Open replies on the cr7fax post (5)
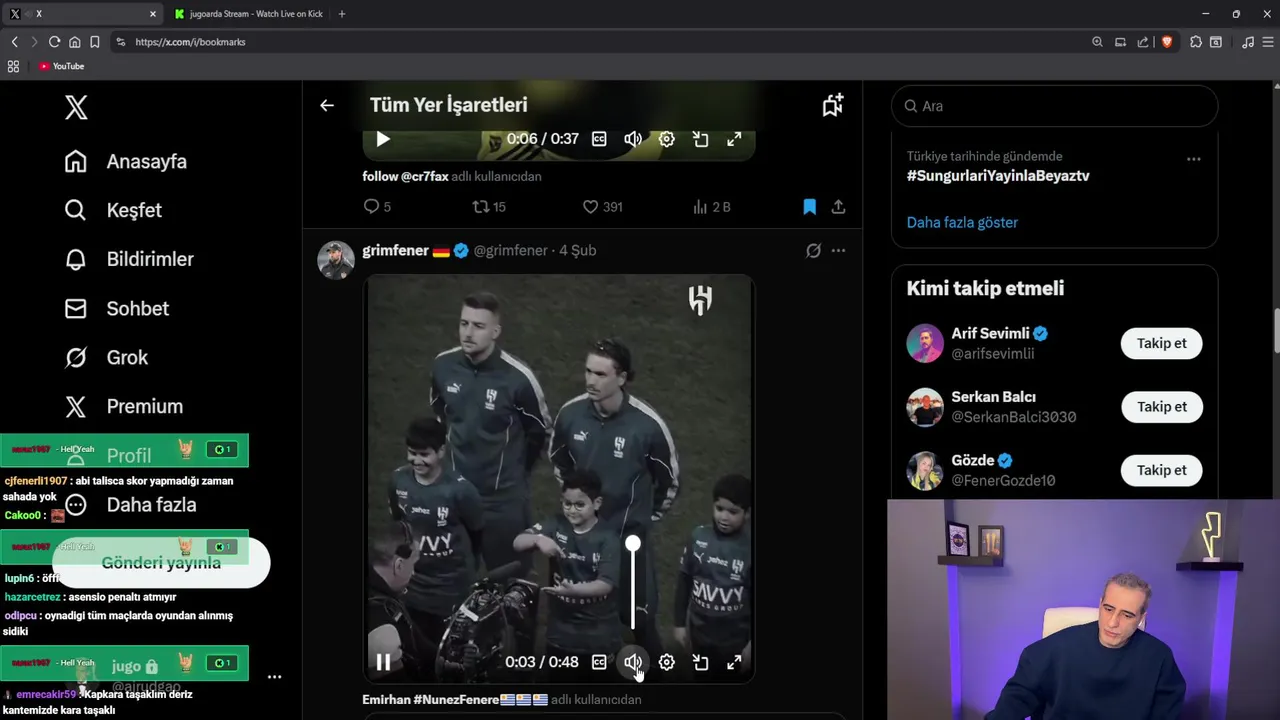Screen dimensions: 1280x720 pyautogui.click(x=377, y=207)
